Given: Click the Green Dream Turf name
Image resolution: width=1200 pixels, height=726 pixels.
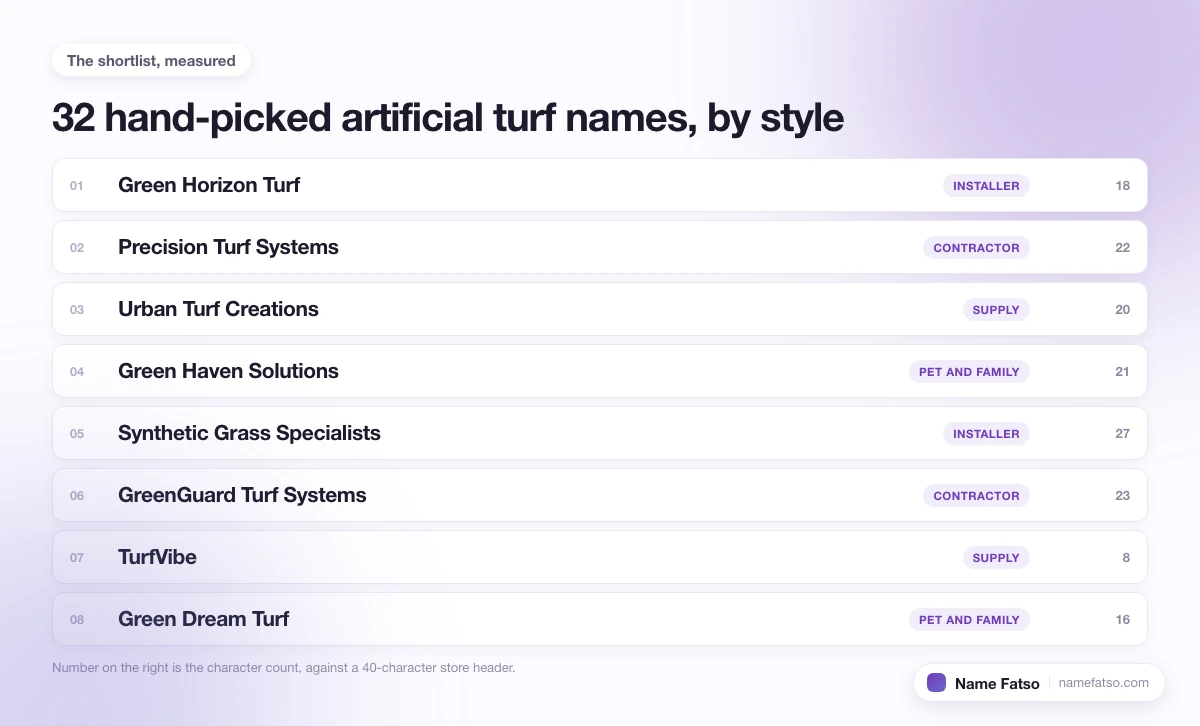Looking at the screenshot, I should tap(203, 619).
